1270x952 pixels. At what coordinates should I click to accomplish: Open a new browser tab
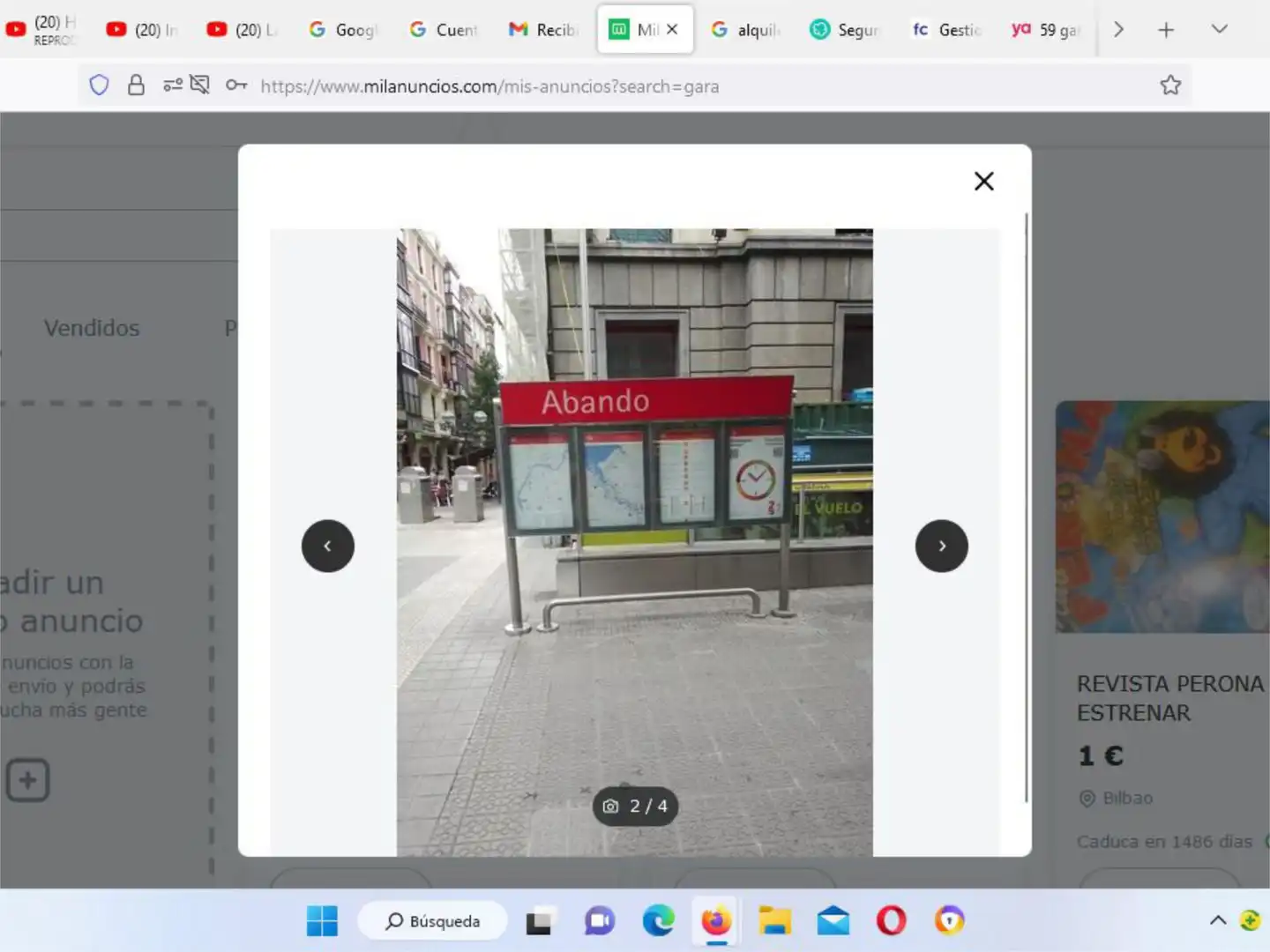[x=1166, y=30]
